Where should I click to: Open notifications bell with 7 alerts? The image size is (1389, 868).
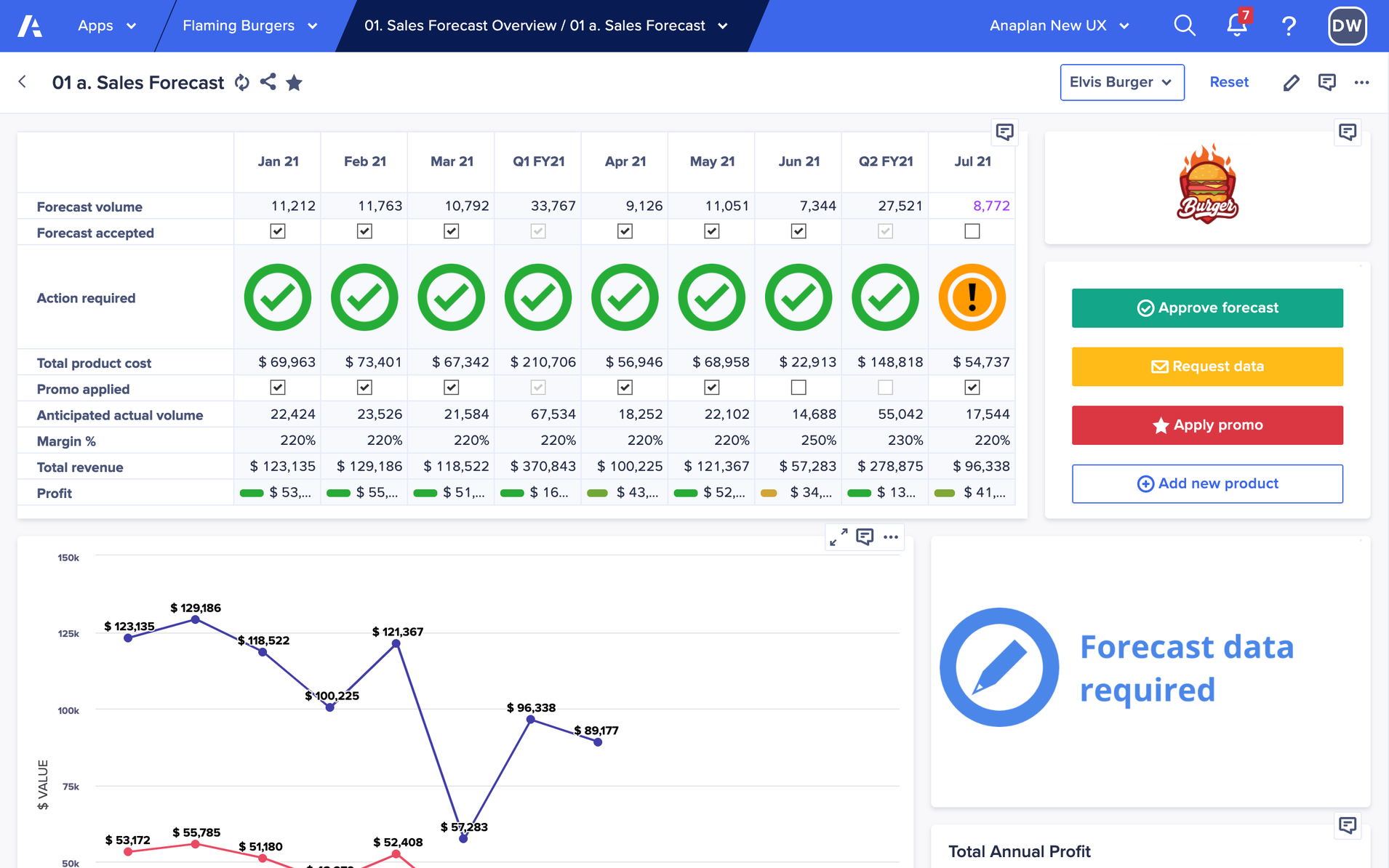click(1236, 25)
